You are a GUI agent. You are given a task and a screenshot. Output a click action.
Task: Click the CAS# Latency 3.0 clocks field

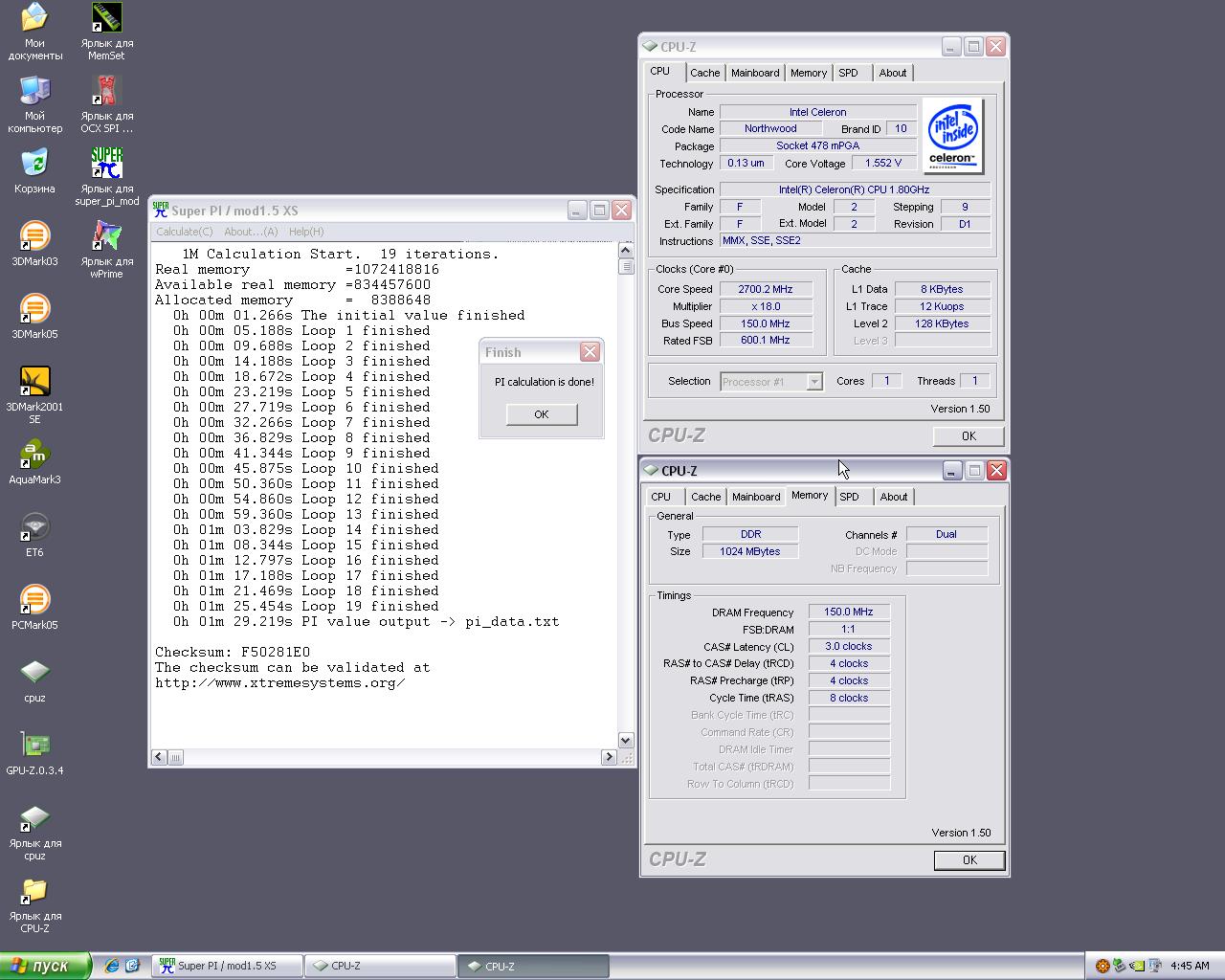point(849,646)
